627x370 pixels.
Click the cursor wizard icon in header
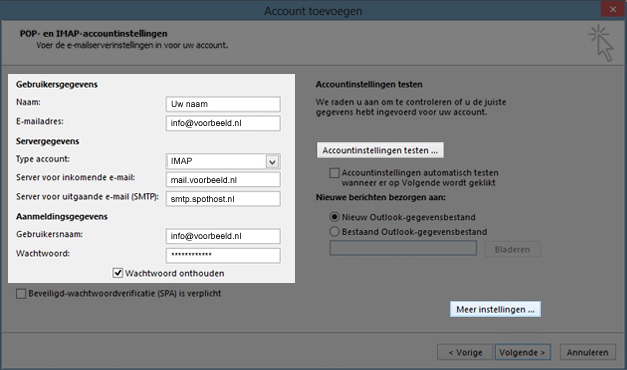click(601, 43)
